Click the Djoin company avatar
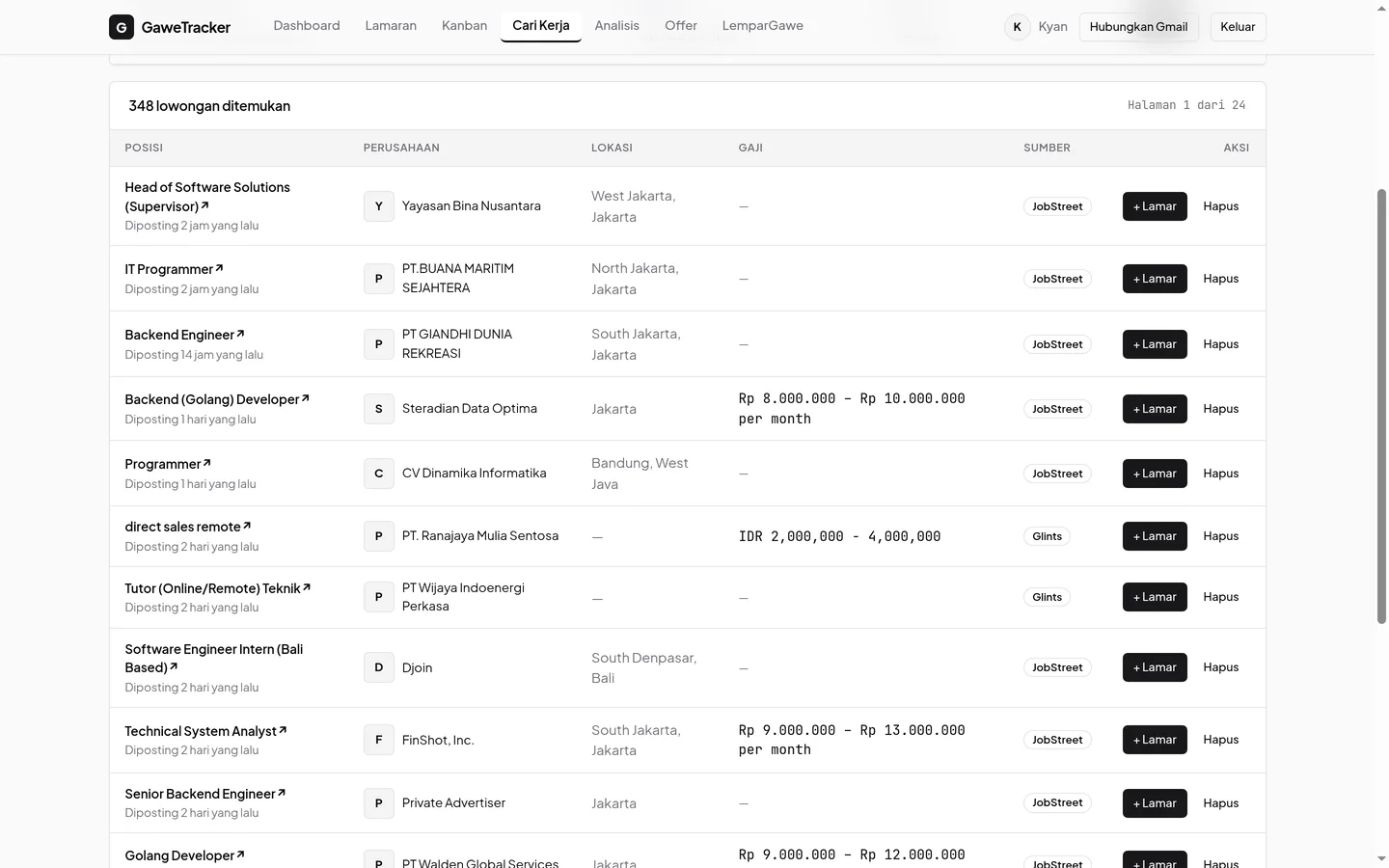This screenshot has width=1389, height=868. pos(378,667)
